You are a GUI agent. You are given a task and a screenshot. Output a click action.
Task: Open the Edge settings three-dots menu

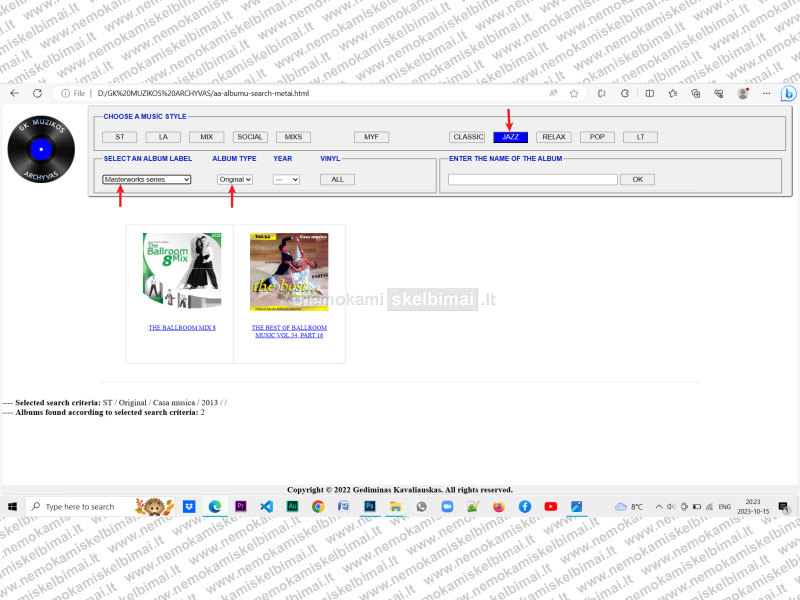(x=766, y=93)
